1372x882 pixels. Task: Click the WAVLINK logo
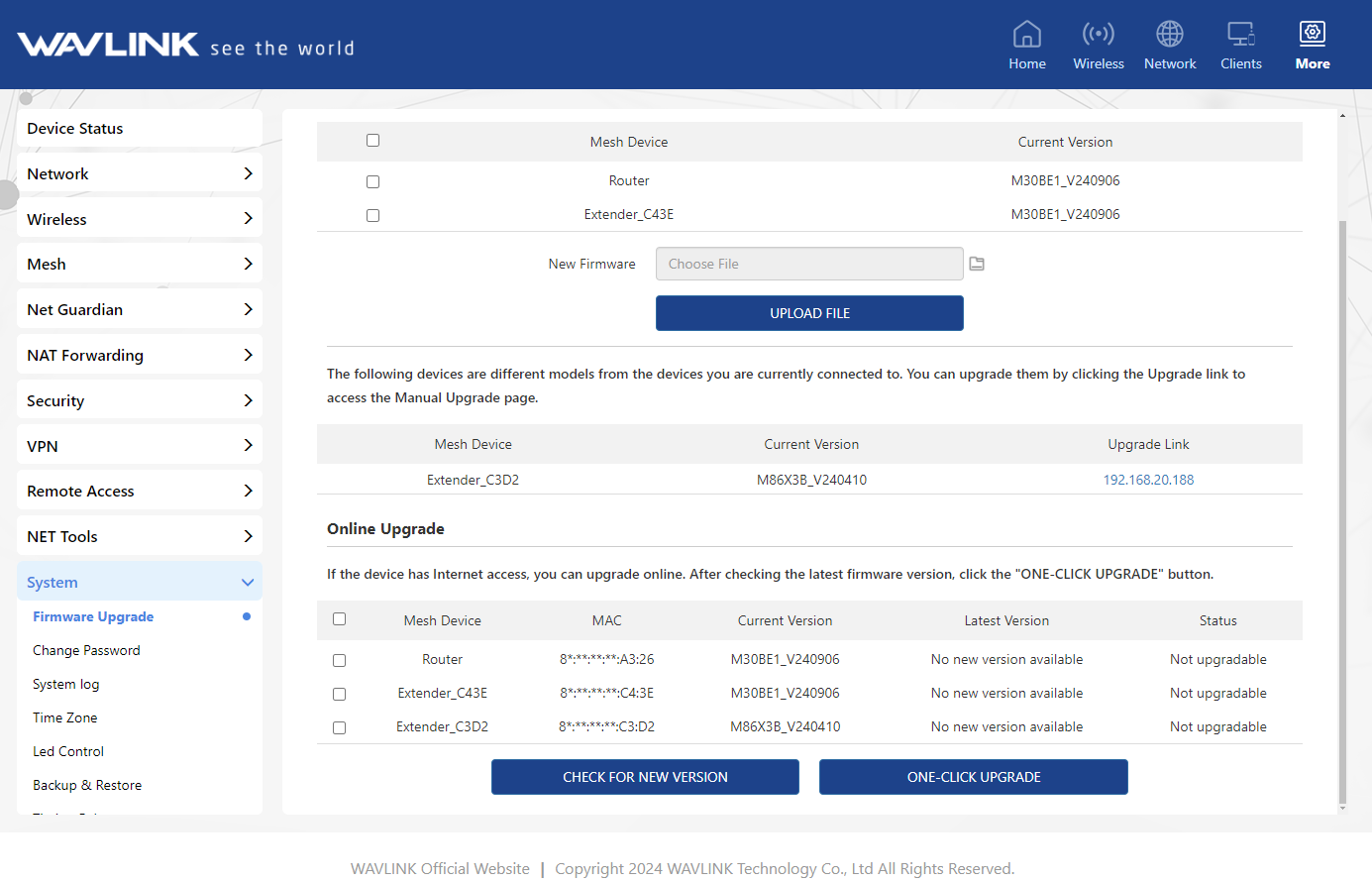coord(109,45)
